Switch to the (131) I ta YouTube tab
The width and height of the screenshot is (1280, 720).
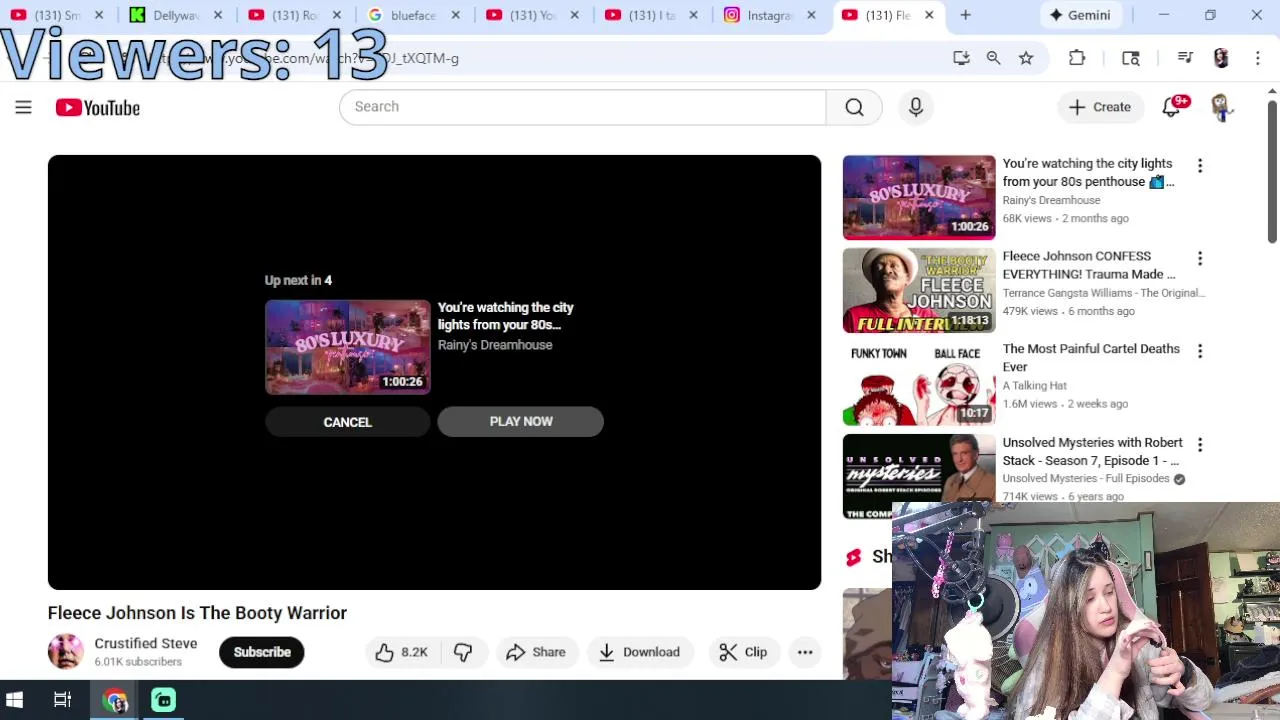click(x=652, y=15)
